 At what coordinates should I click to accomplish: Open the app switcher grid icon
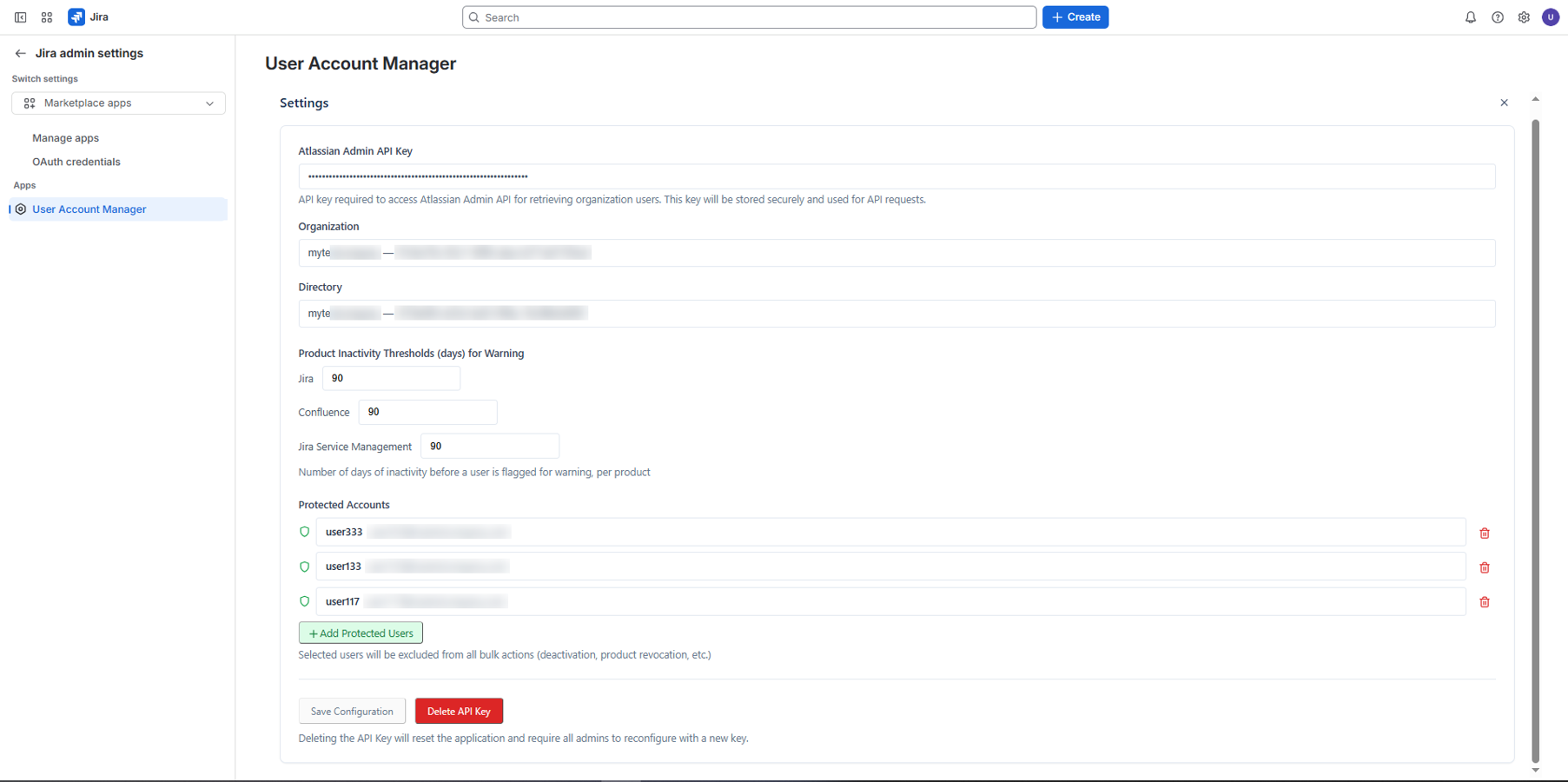47,17
